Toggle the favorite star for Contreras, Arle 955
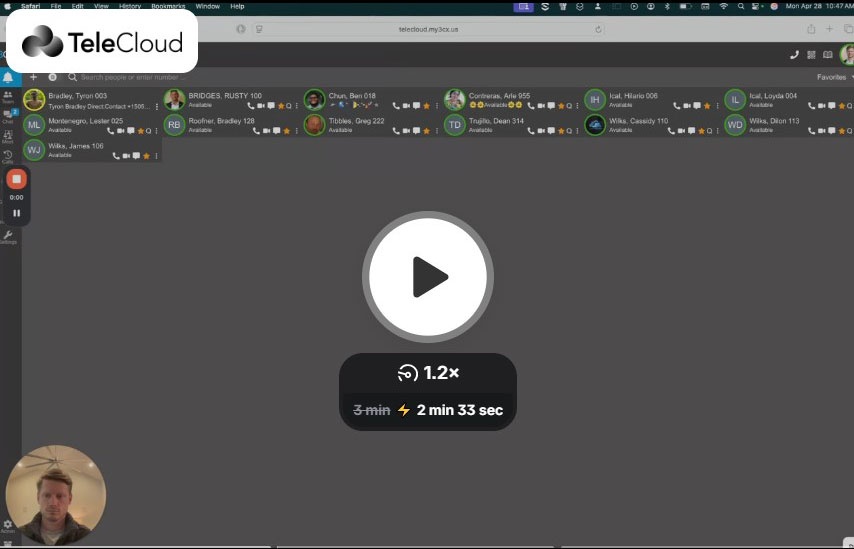Screen dimensions: 854x549 pyautogui.click(x=562, y=106)
